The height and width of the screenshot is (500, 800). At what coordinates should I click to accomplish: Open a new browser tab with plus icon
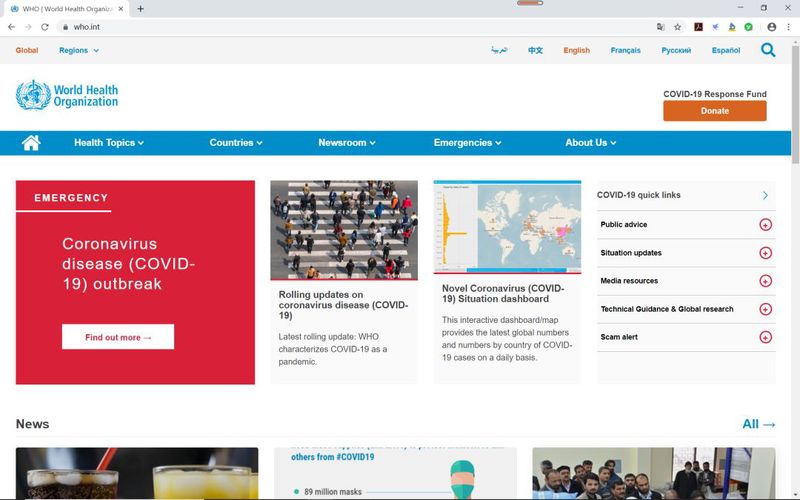tap(140, 9)
